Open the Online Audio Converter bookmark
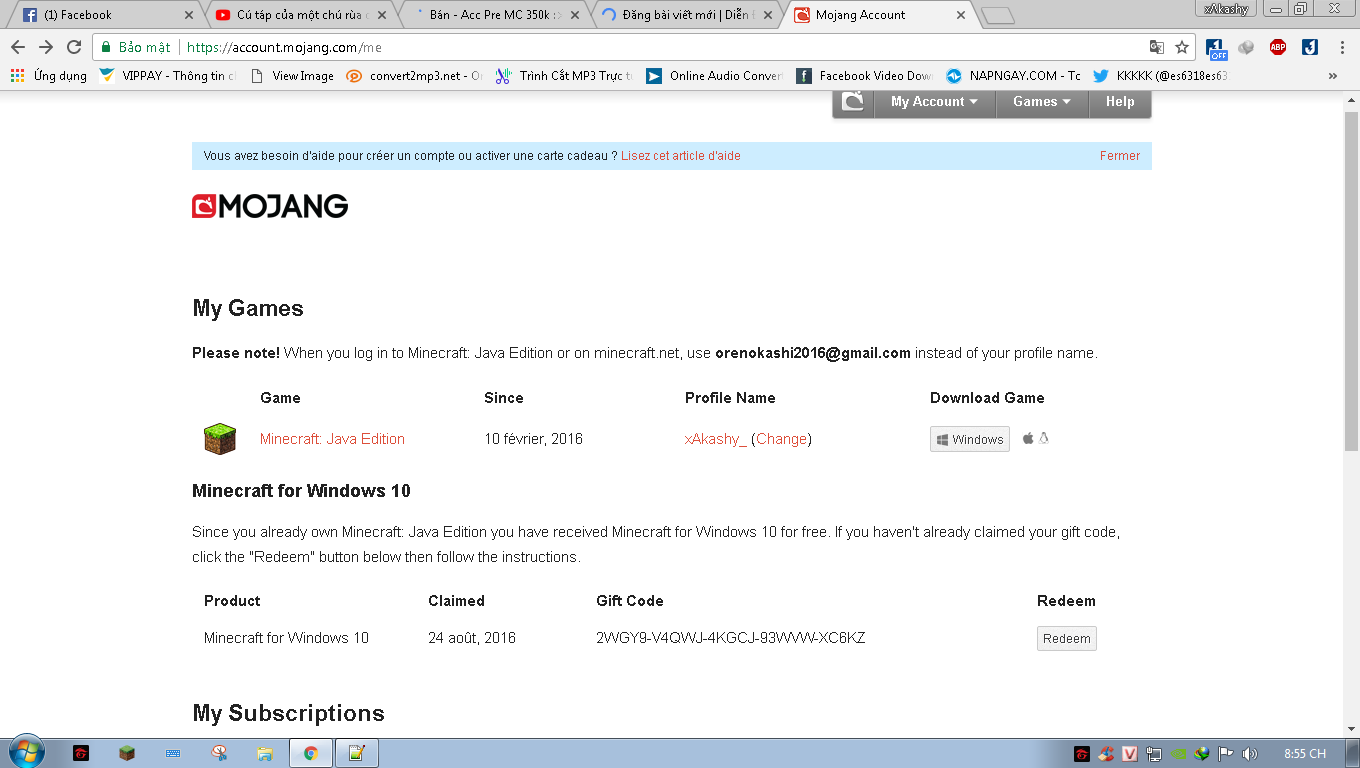The image size is (1360, 768). [714, 75]
